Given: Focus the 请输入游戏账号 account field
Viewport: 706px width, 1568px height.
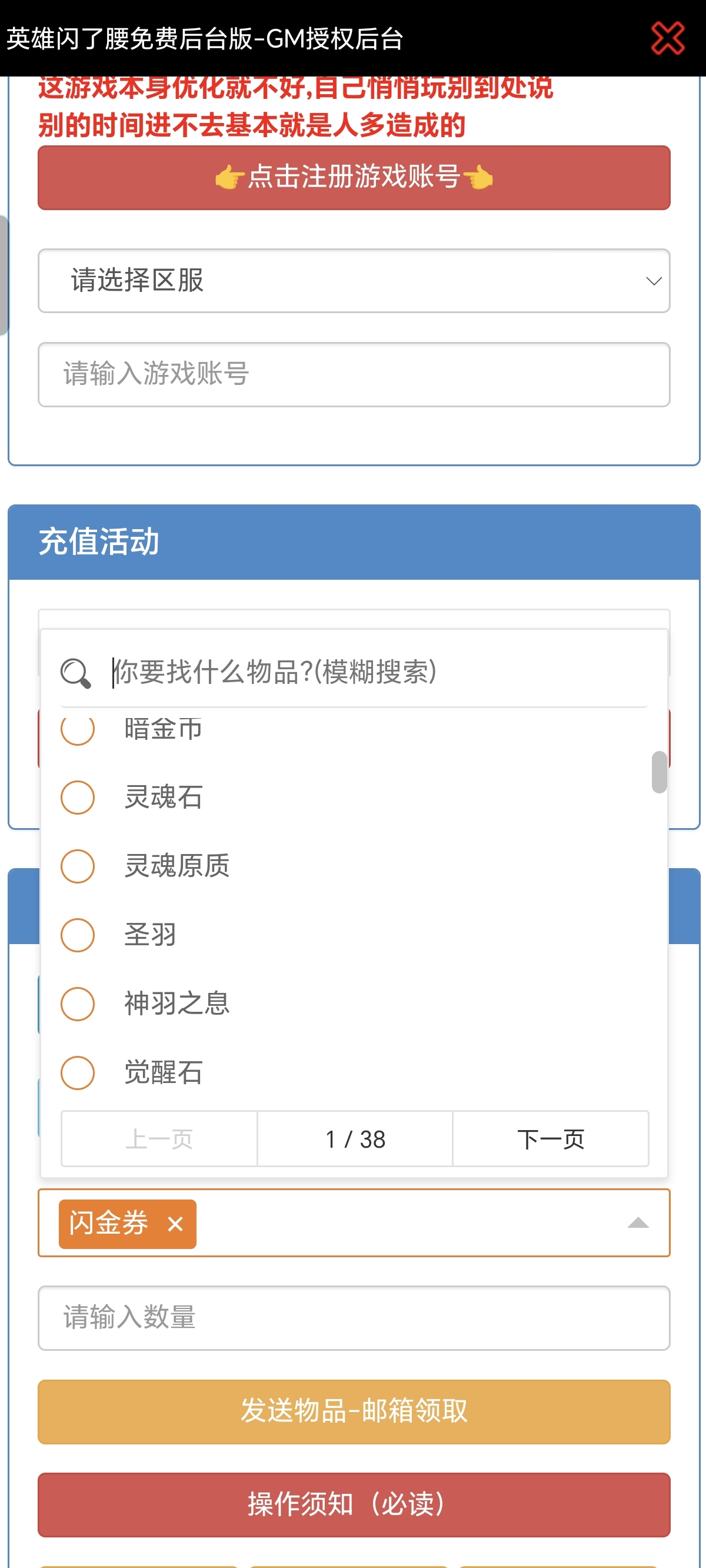Looking at the screenshot, I should point(353,374).
